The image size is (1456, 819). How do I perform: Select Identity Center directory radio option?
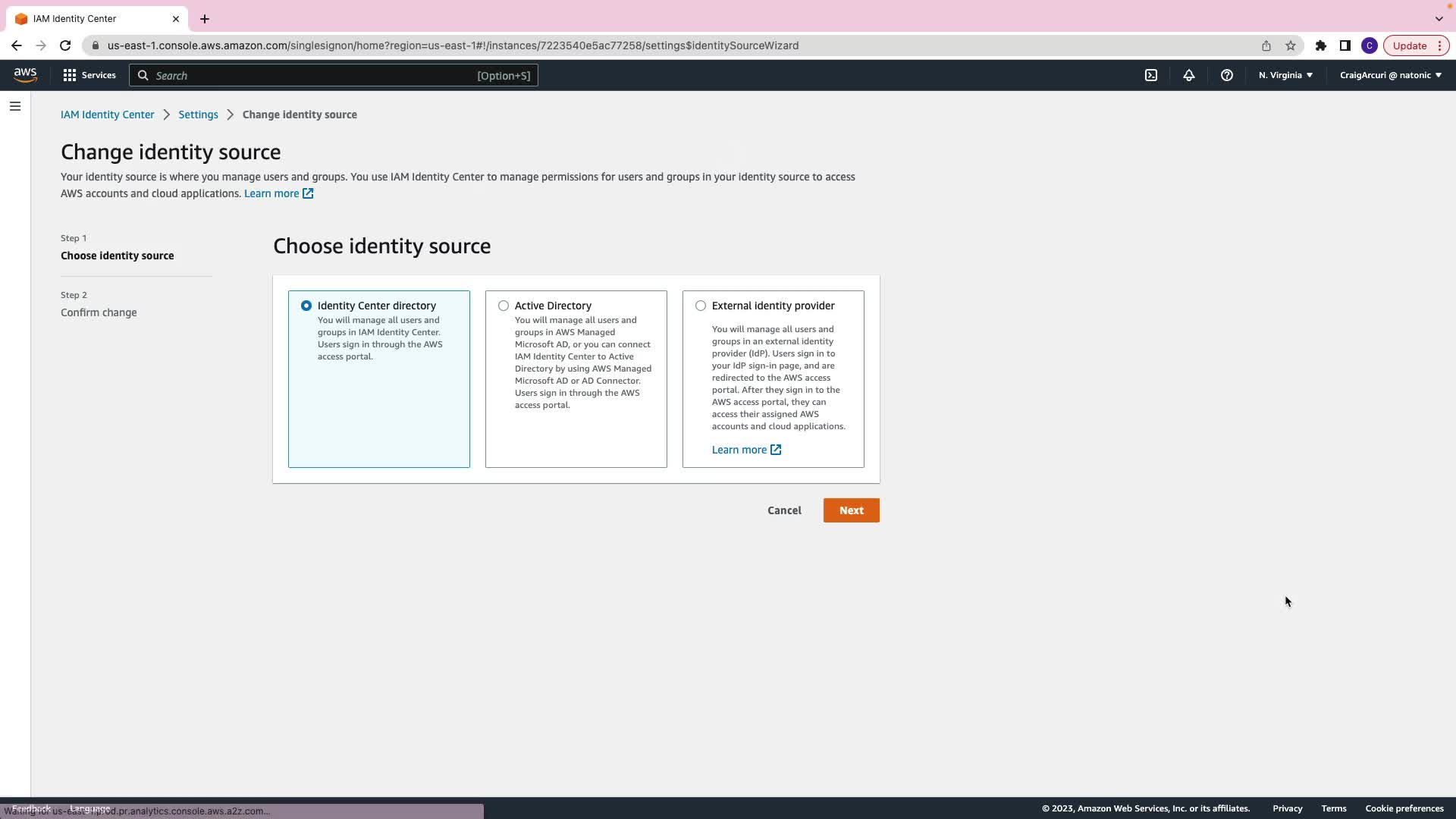[x=306, y=306]
